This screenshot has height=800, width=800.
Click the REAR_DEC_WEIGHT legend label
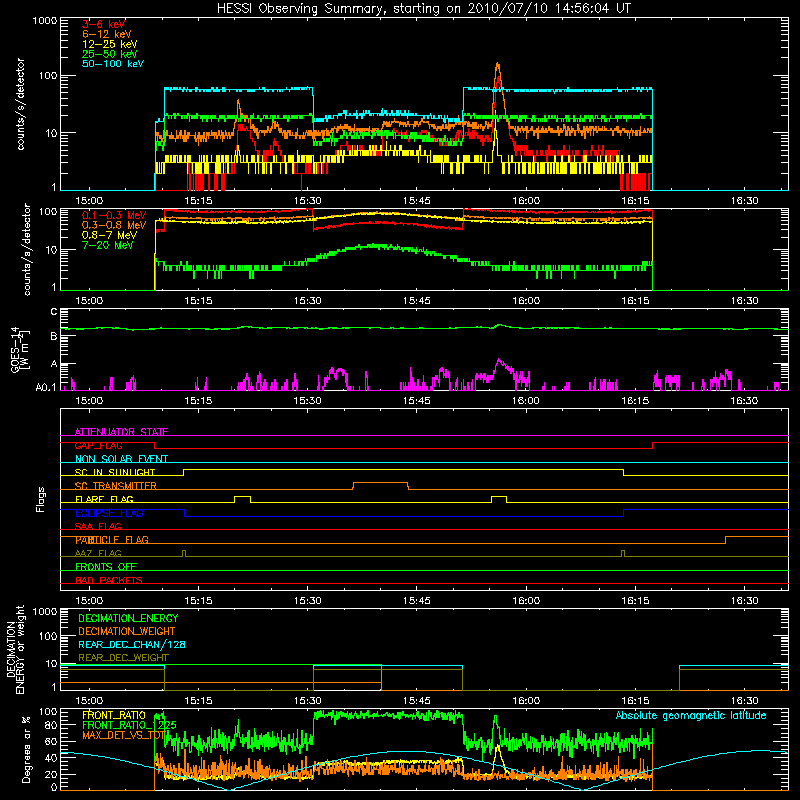123,658
